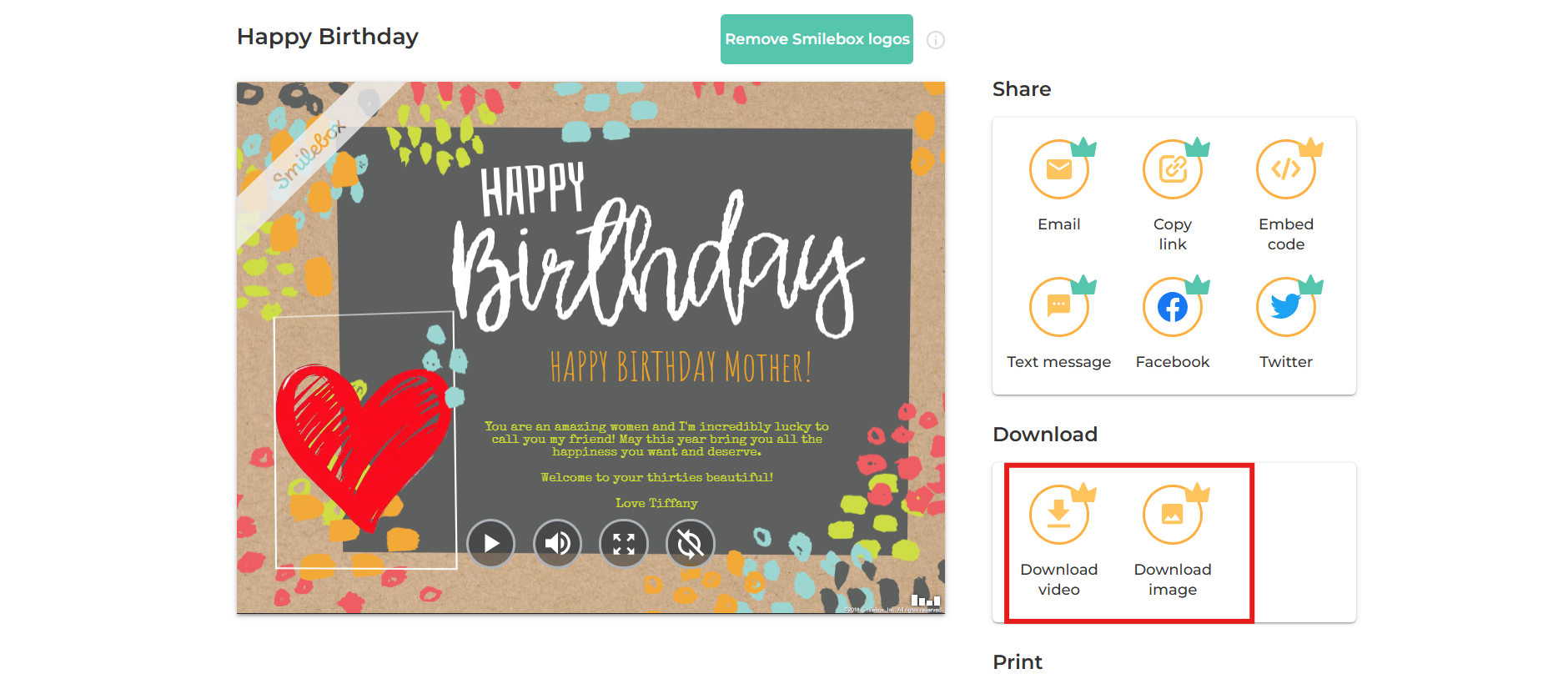1568x684 pixels.
Task: Share the card by Email
Action: [x=1059, y=169]
